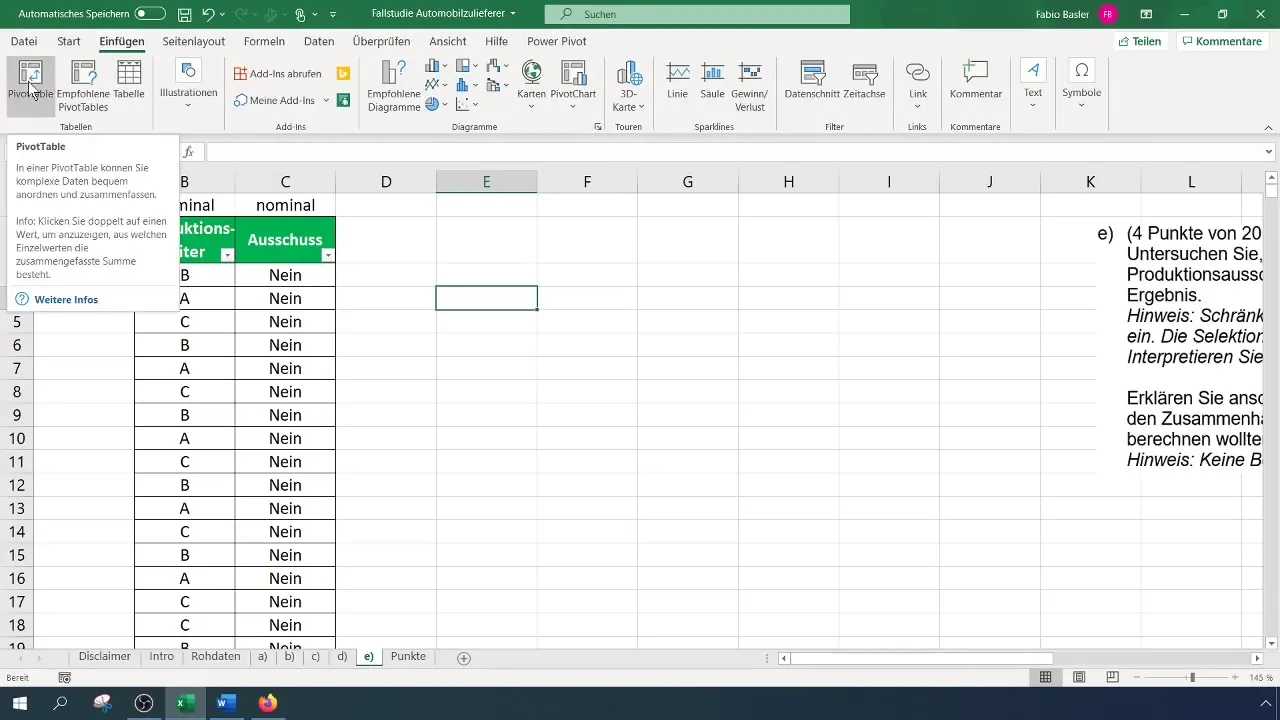Click the Bing Maps add-in icon
The image size is (1280, 720).
click(x=343, y=74)
